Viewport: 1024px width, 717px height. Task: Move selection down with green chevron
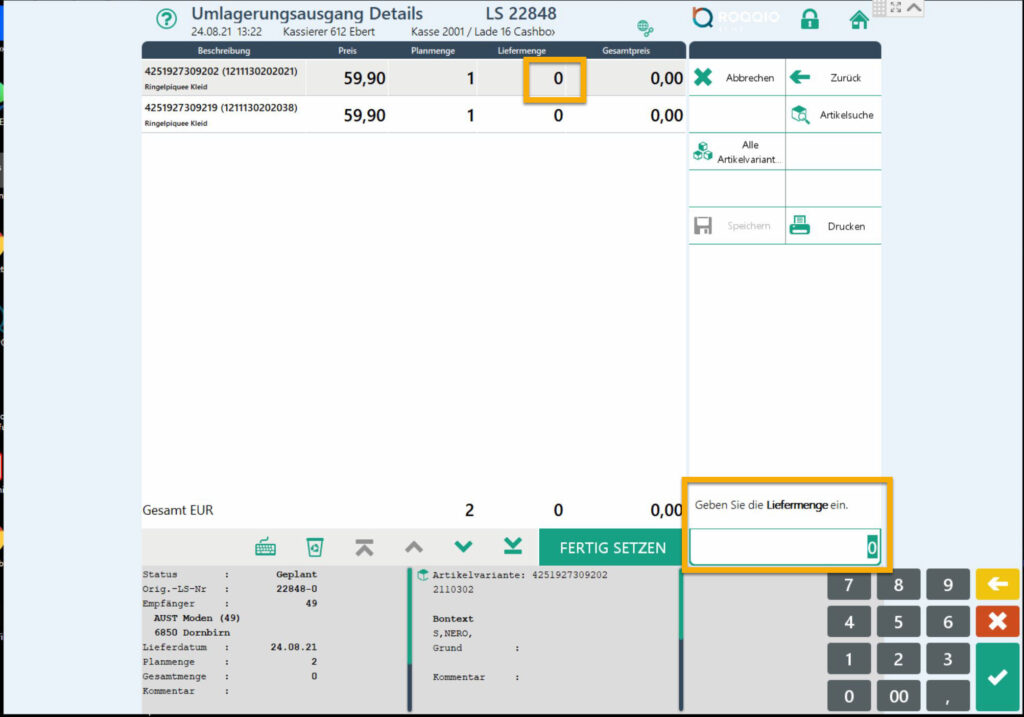462,547
